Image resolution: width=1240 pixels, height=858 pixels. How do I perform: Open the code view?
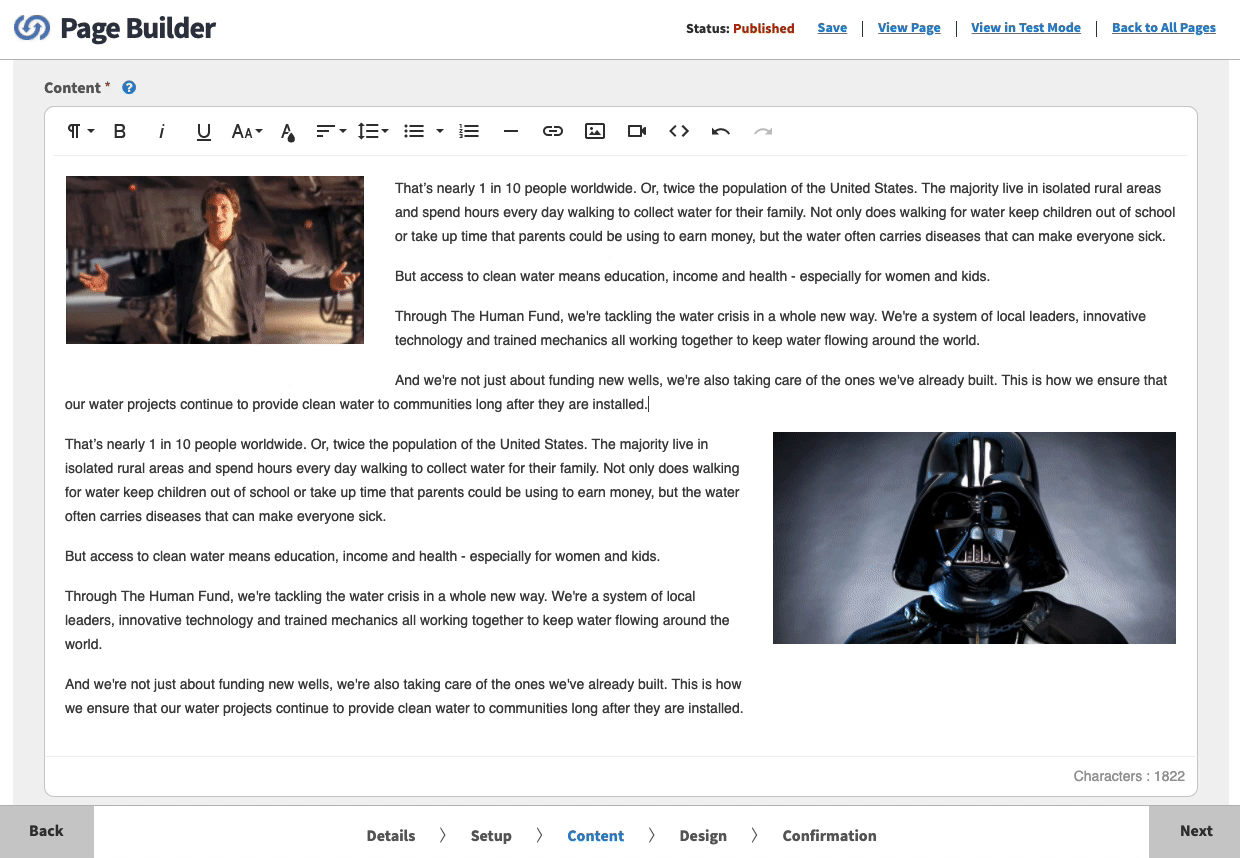[679, 131]
